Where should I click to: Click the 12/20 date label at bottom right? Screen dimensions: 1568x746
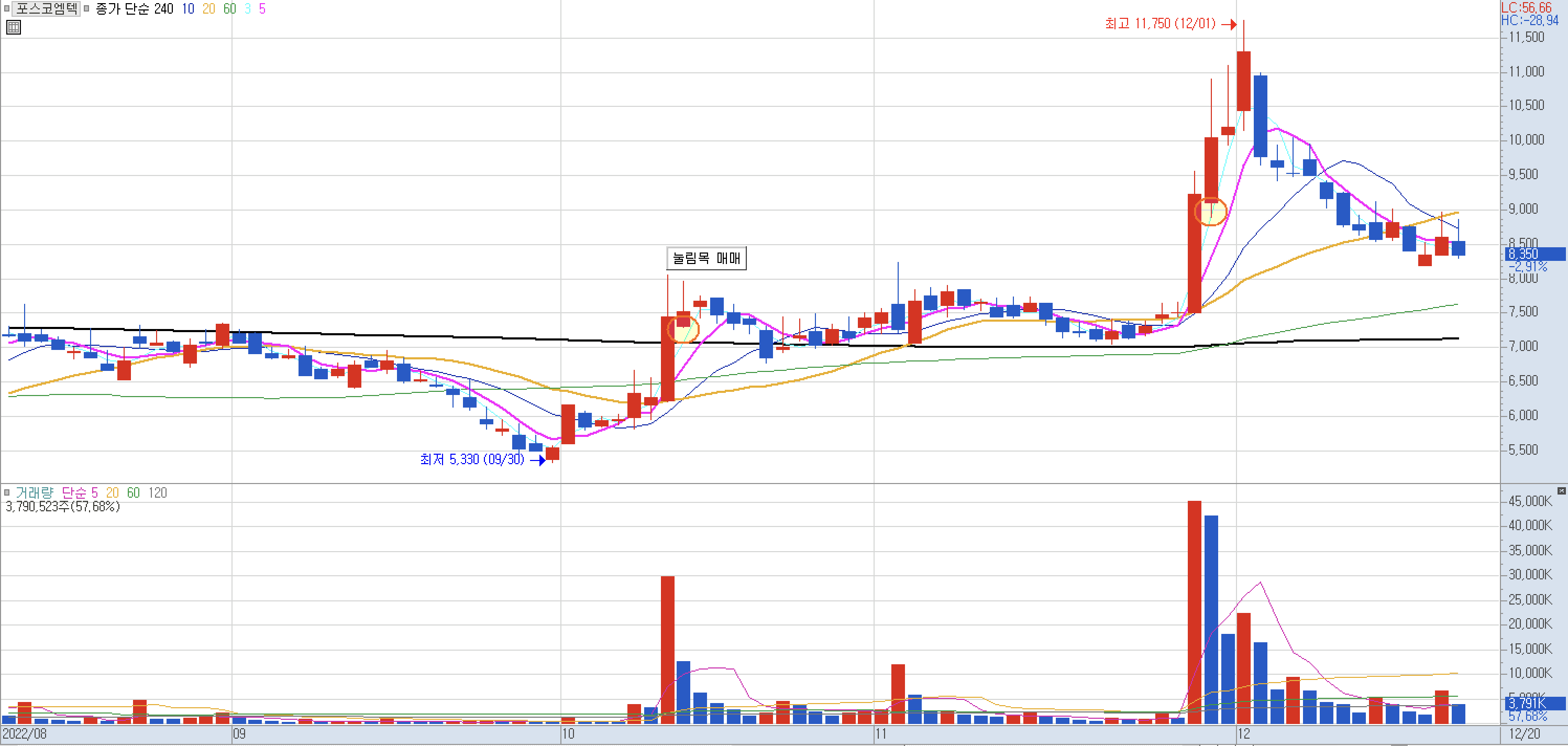click(x=1524, y=734)
